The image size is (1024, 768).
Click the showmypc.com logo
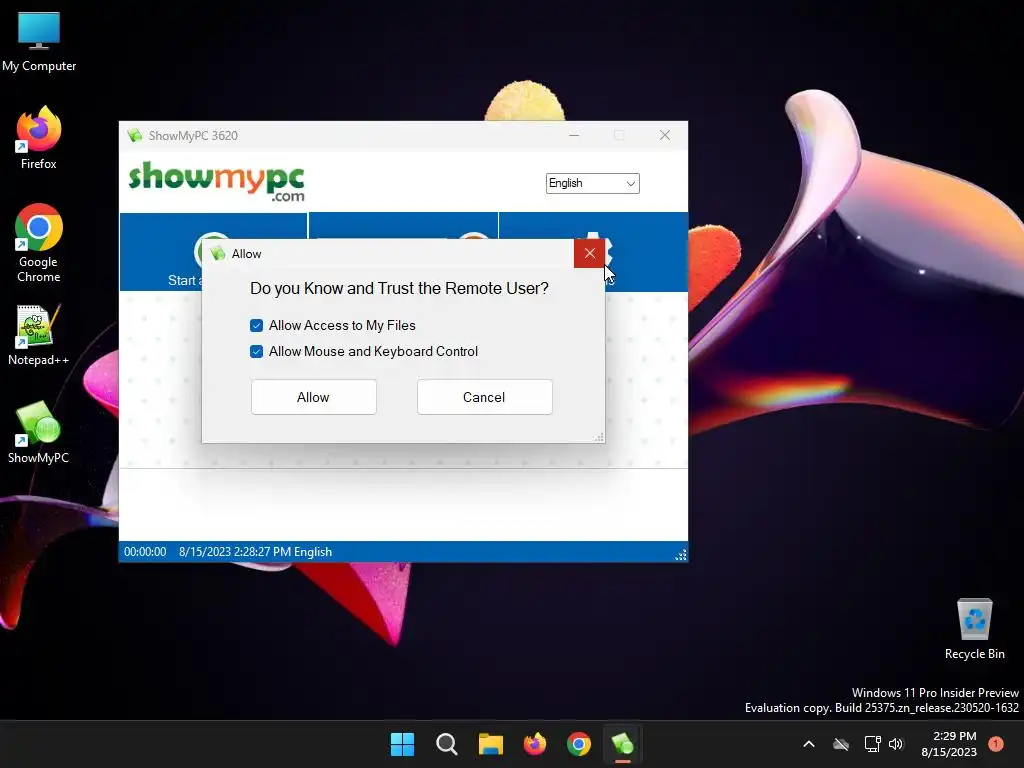[x=217, y=182]
